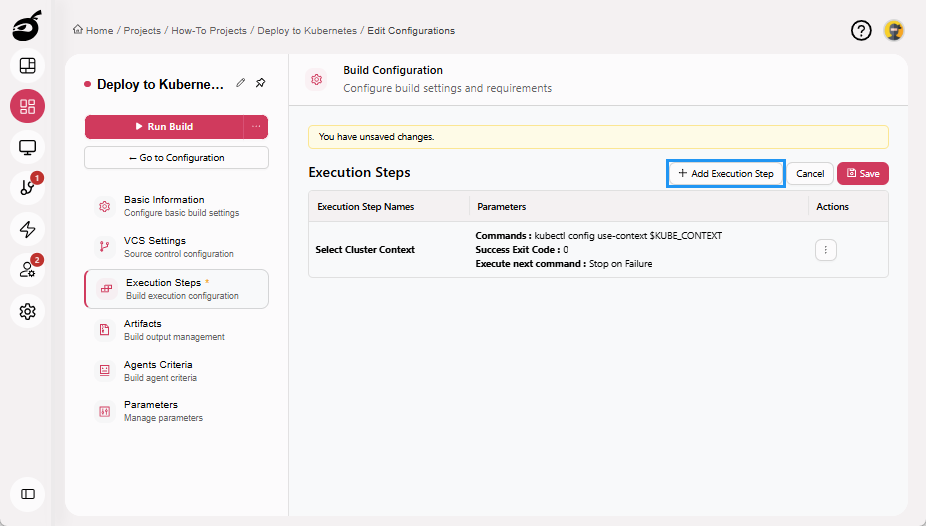Click the Parameters column header

pyautogui.click(x=501, y=207)
